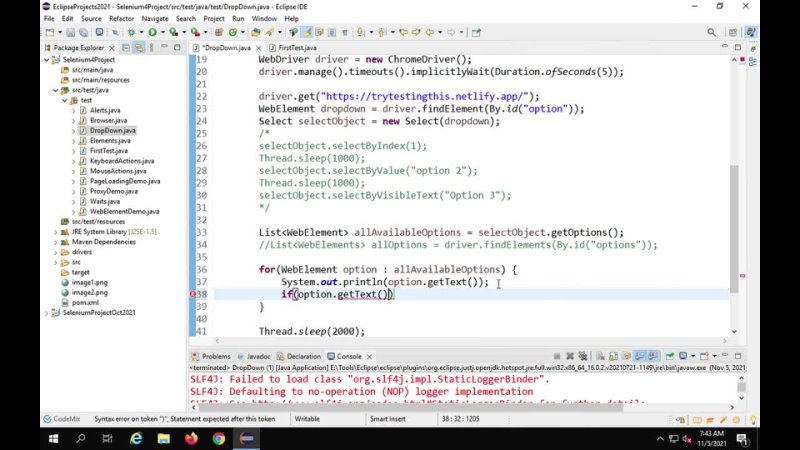Open the Source menu

click(91, 18)
